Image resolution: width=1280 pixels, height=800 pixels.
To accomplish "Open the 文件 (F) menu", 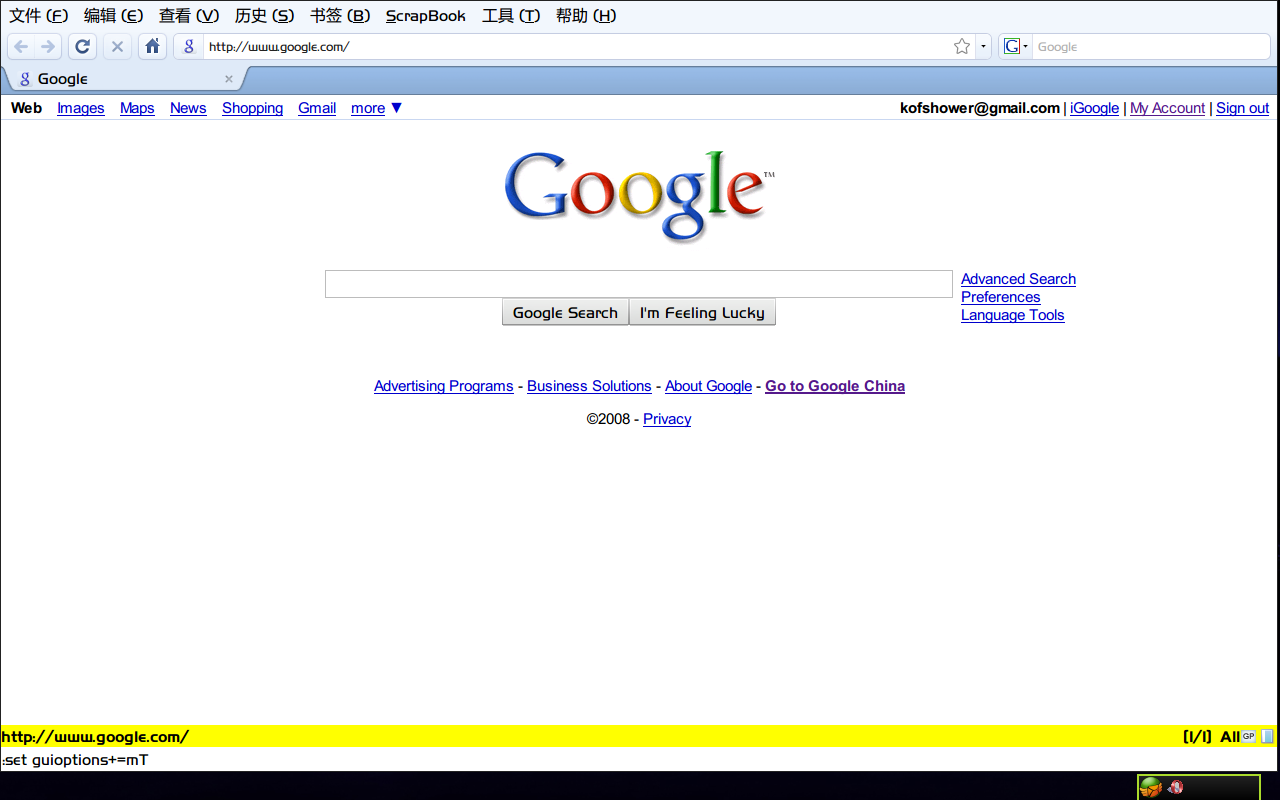I will click(x=39, y=16).
